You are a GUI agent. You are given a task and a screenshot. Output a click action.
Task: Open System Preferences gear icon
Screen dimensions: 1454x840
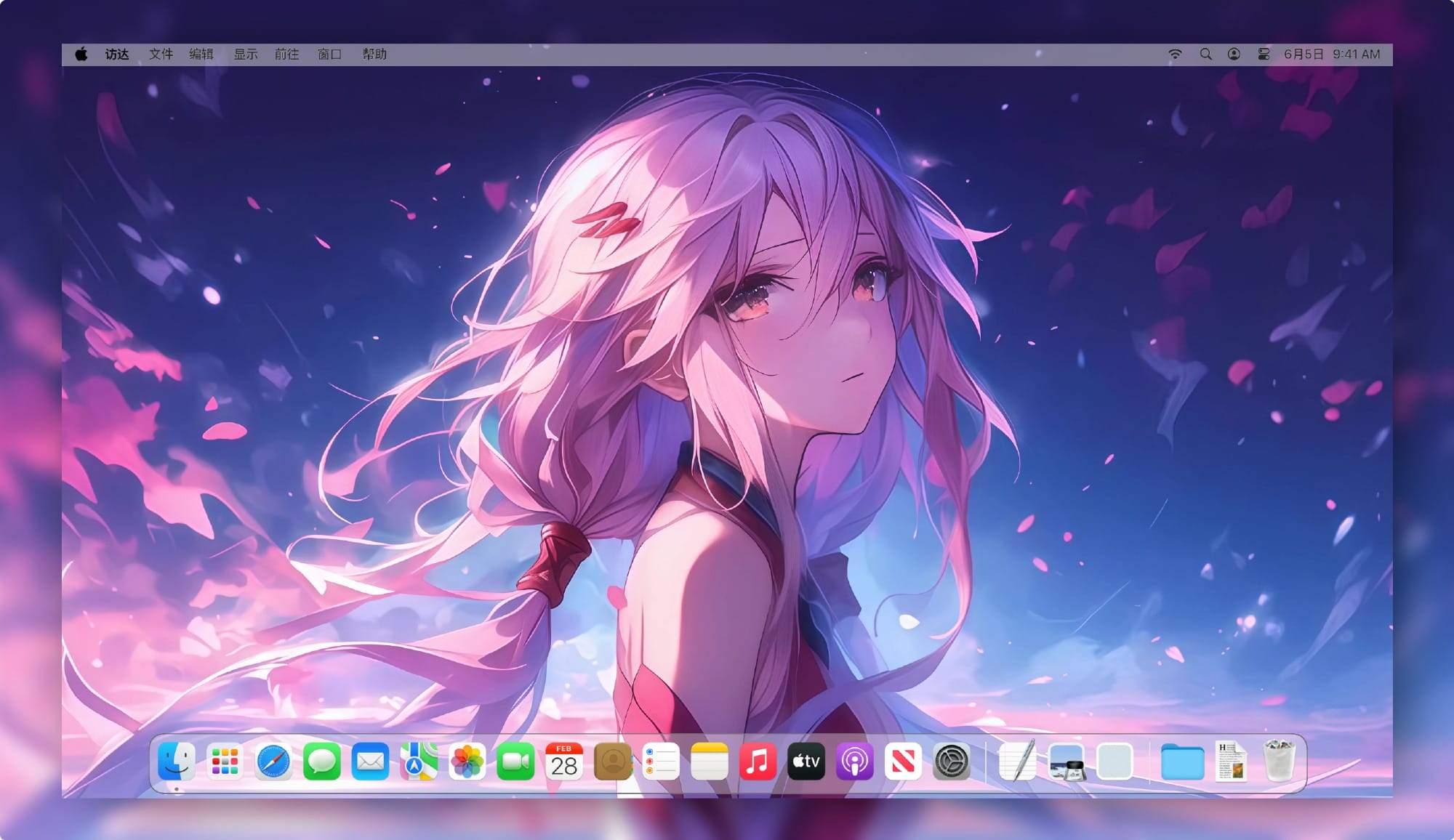(951, 762)
